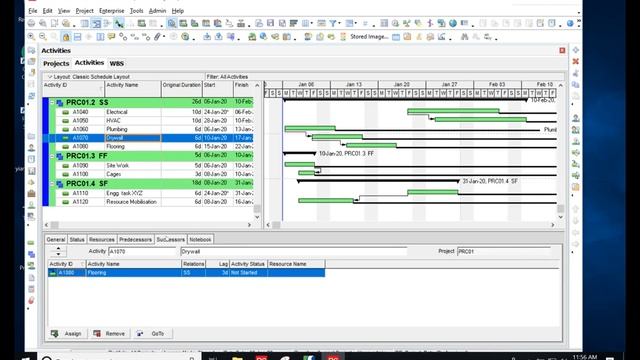The image size is (640, 360).
Task: Click the GoTo button
Action: 152,334
